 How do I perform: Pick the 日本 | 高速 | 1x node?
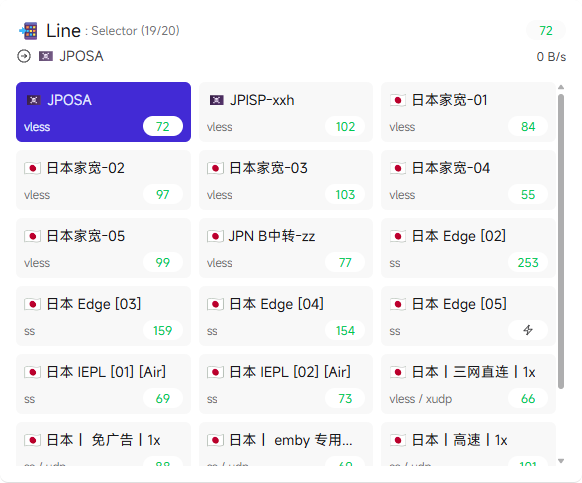click(x=468, y=444)
